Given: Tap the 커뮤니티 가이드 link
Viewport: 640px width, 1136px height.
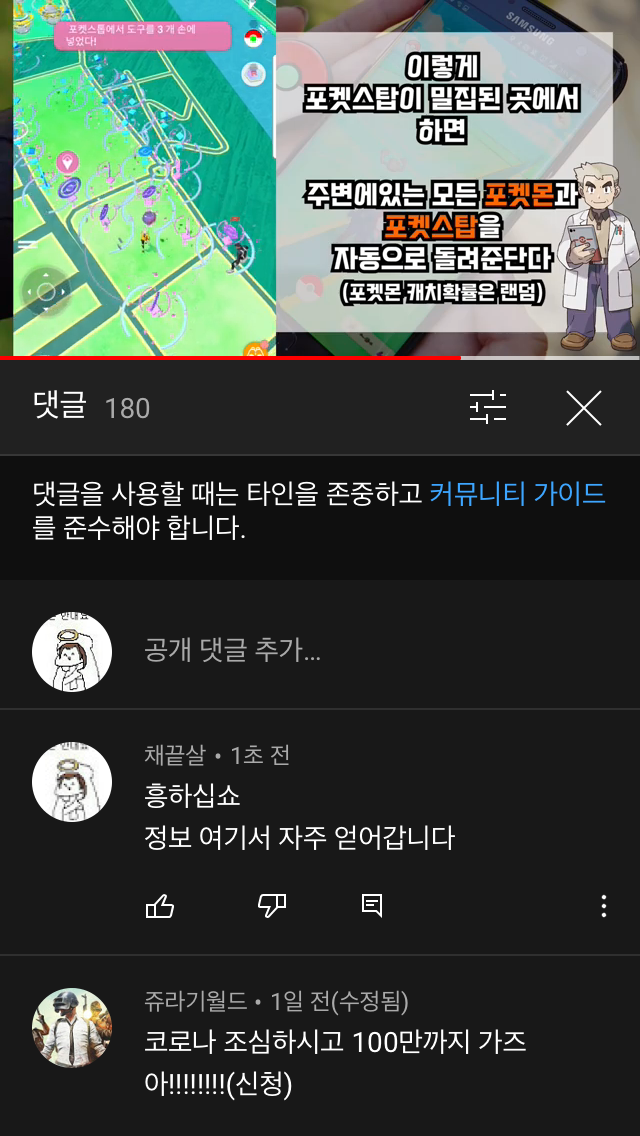Looking at the screenshot, I should 518,494.
